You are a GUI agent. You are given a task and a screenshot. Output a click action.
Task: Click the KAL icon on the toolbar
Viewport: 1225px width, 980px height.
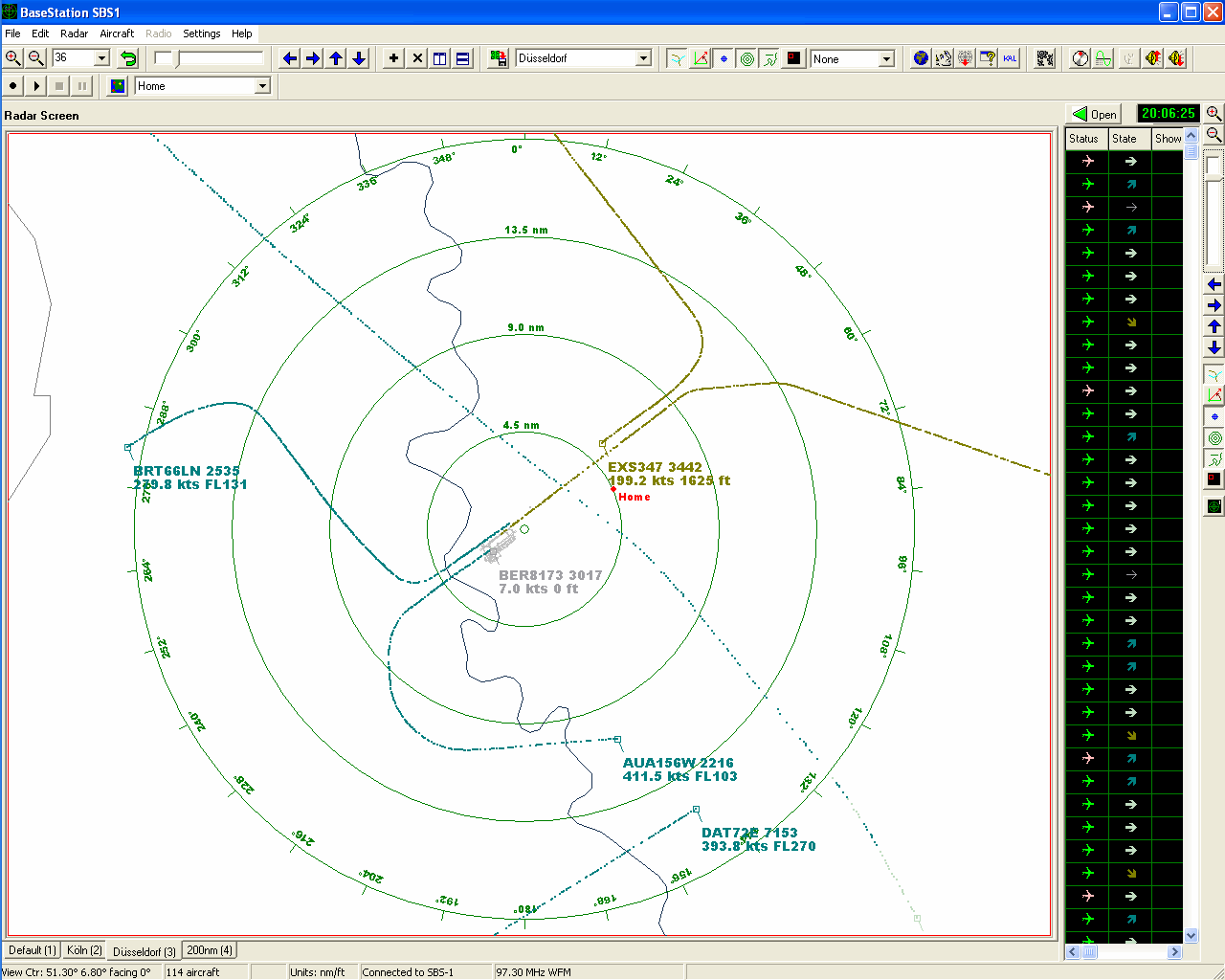[1011, 58]
